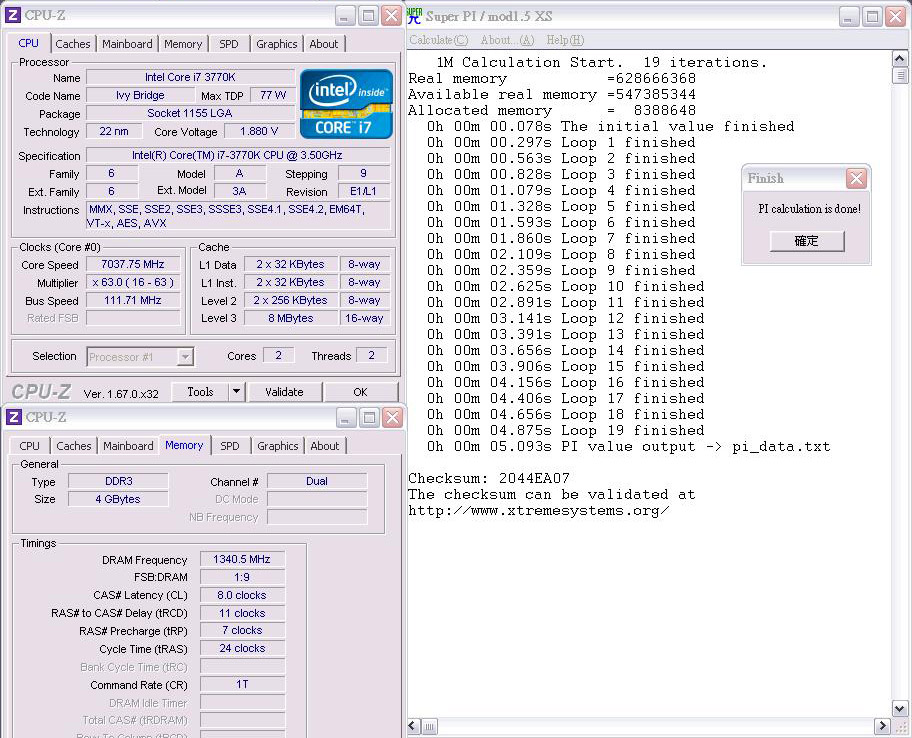Click OK button in CPU-Z
The width and height of the screenshot is (912, 738).
(361, 392)
